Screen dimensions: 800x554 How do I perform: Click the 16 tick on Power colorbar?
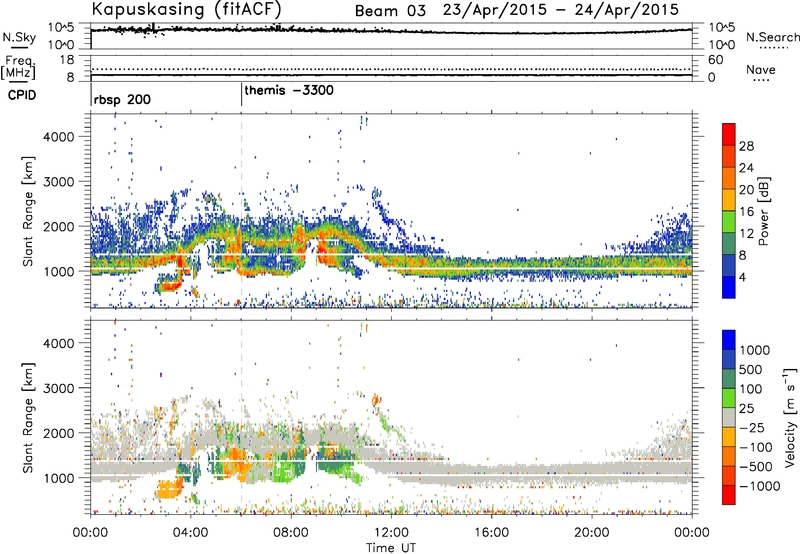[x=746, y=212]
